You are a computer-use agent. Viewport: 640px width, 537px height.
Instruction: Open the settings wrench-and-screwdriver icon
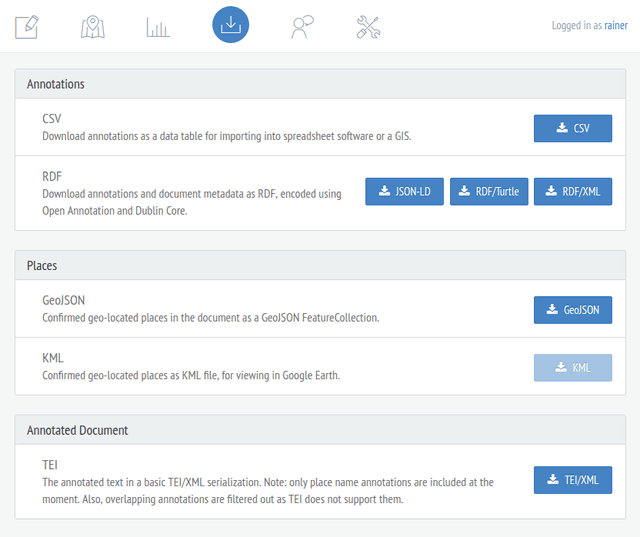[368, 27]
